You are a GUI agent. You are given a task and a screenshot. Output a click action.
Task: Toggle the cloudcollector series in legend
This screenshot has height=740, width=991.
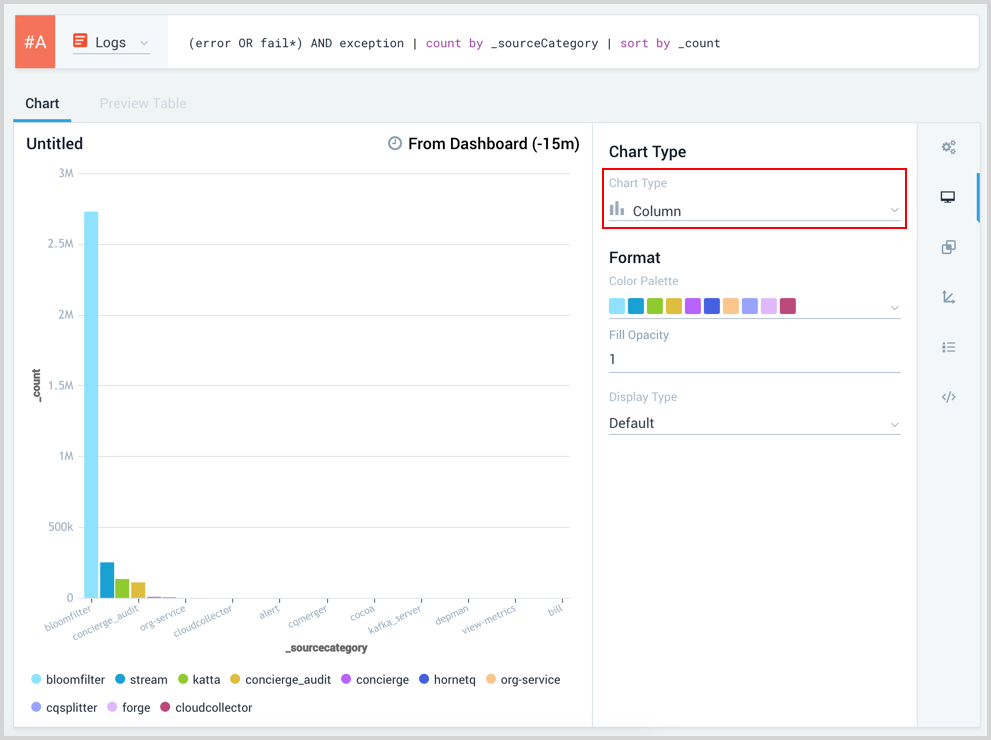tap(205, 708)
